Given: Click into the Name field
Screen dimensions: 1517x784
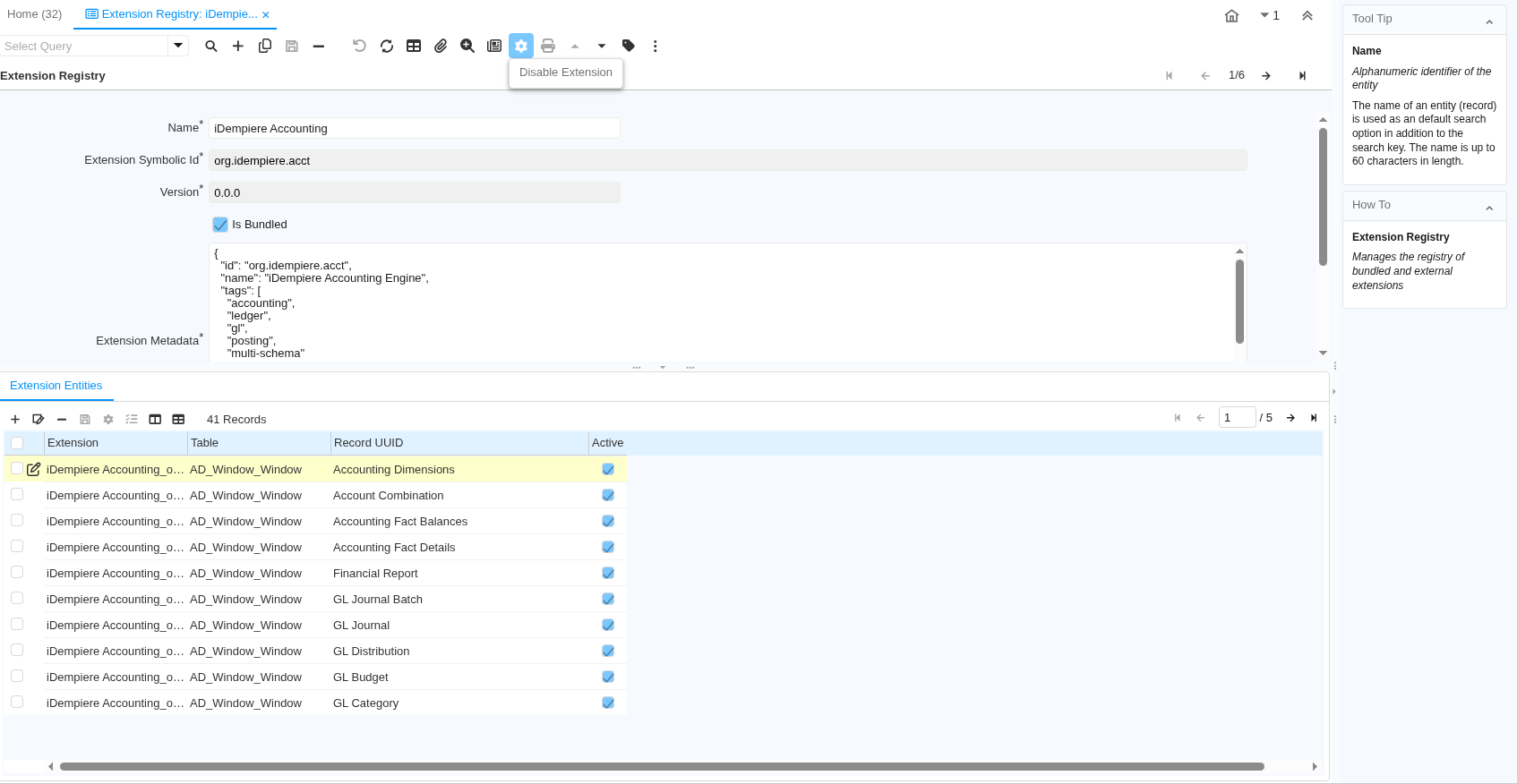Looking at the screenshot, I should coord(414,128).
